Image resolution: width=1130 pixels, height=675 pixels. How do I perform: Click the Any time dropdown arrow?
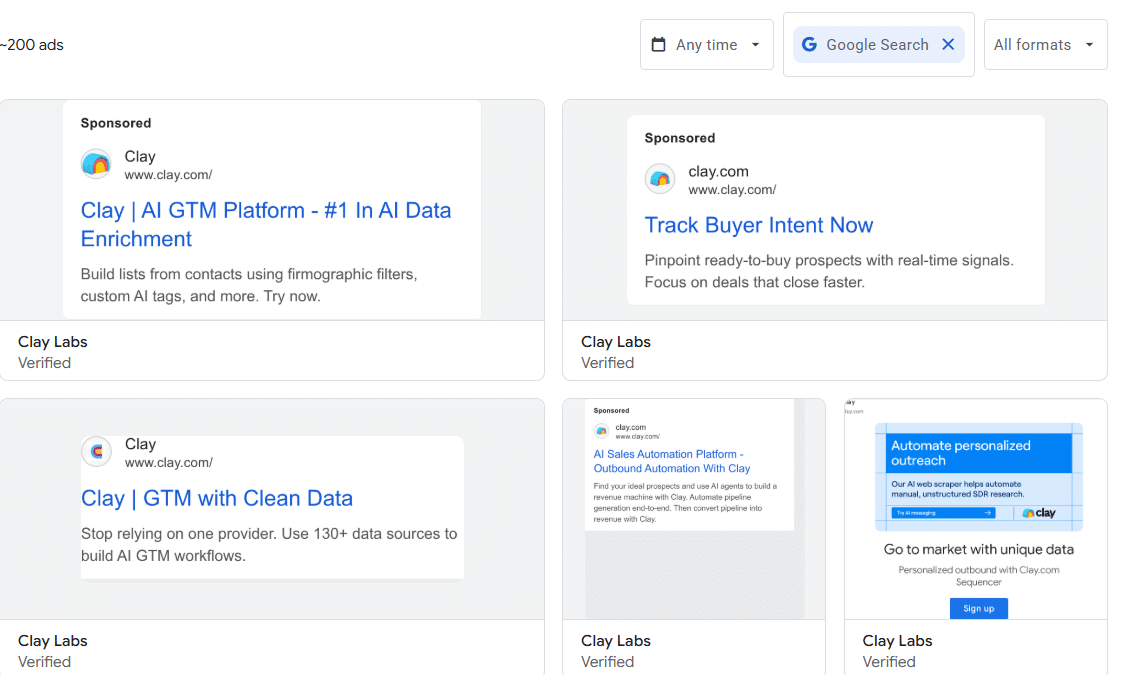click(x=755, y=45)
